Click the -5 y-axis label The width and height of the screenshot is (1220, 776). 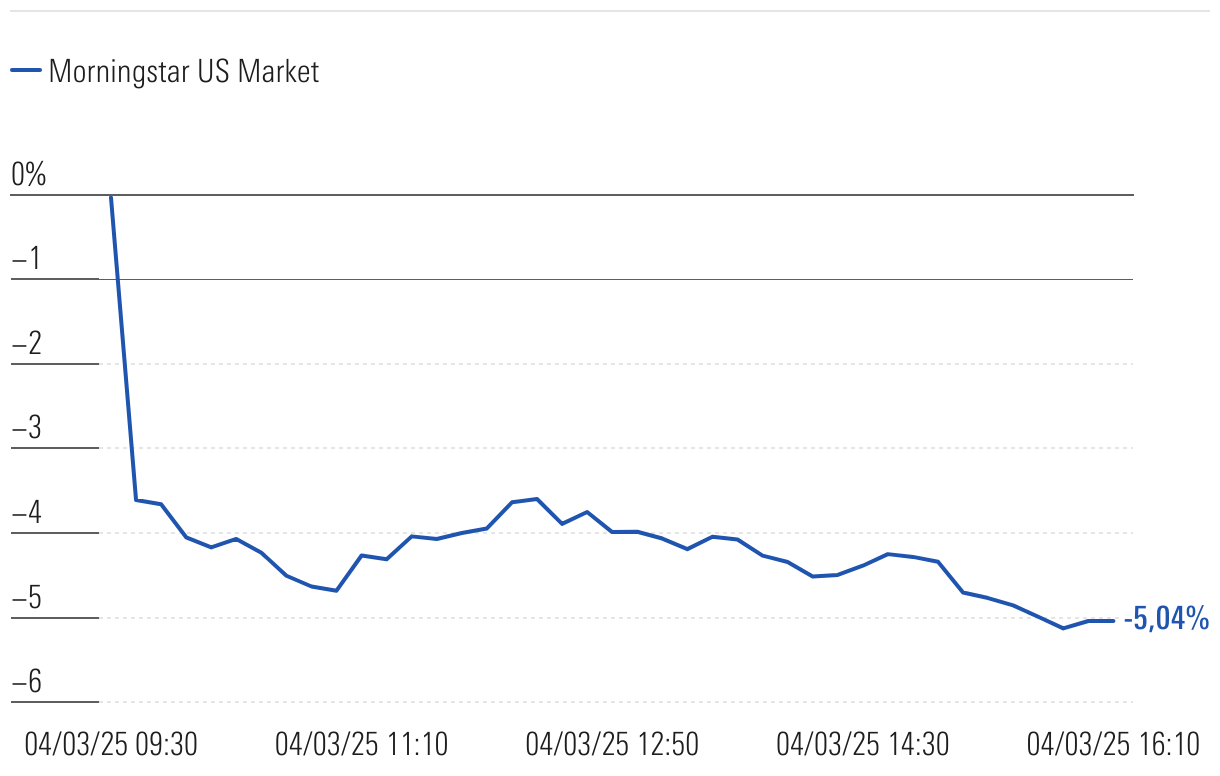[25, 599]
